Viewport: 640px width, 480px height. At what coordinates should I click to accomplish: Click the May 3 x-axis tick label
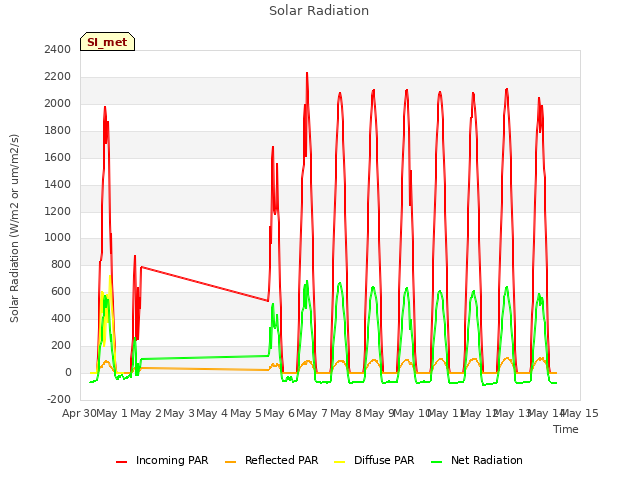(x=179, y=413)
